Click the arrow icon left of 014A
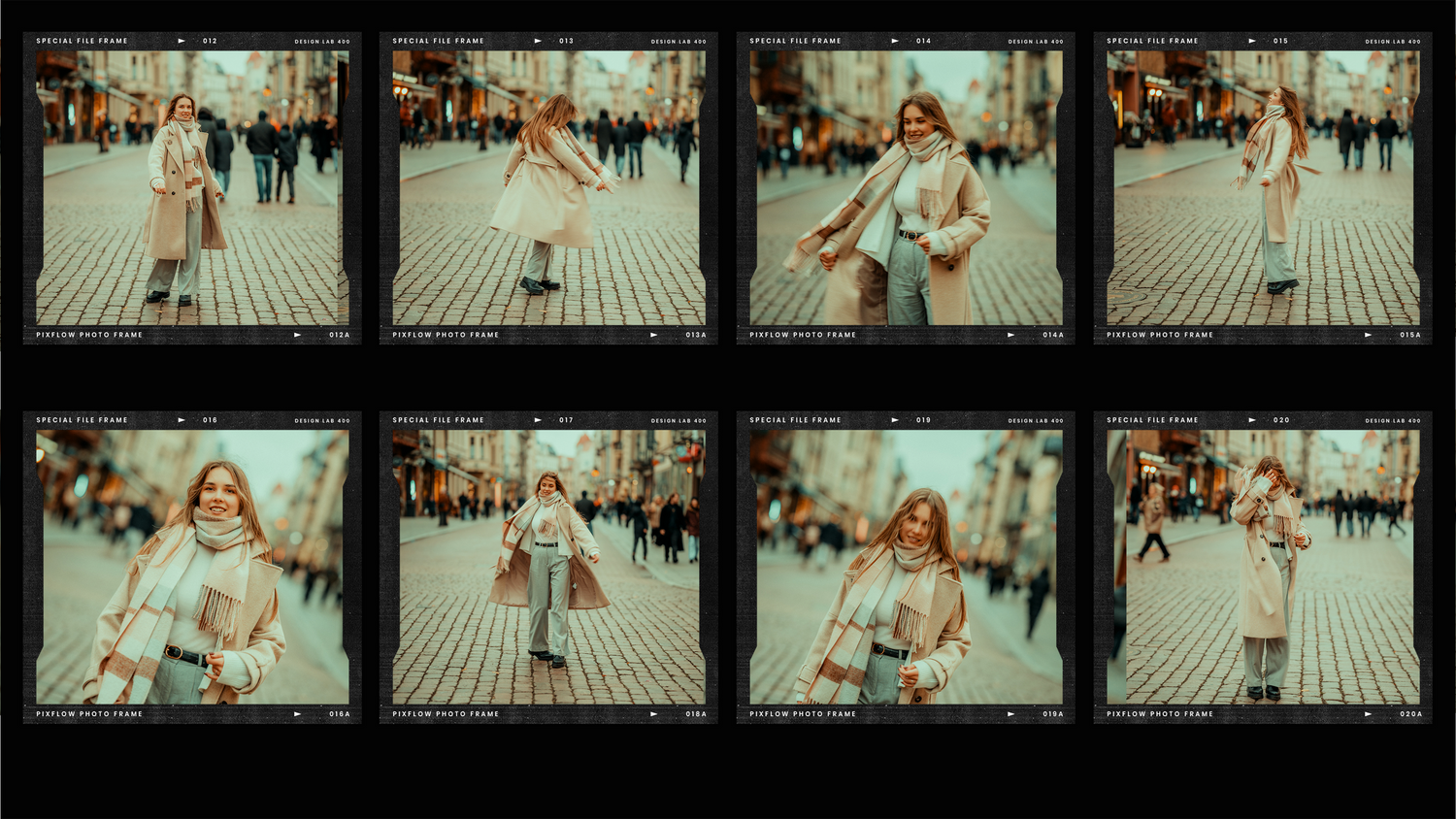The width and height of the screenshot is (1456, 819). click(1010, 335)
